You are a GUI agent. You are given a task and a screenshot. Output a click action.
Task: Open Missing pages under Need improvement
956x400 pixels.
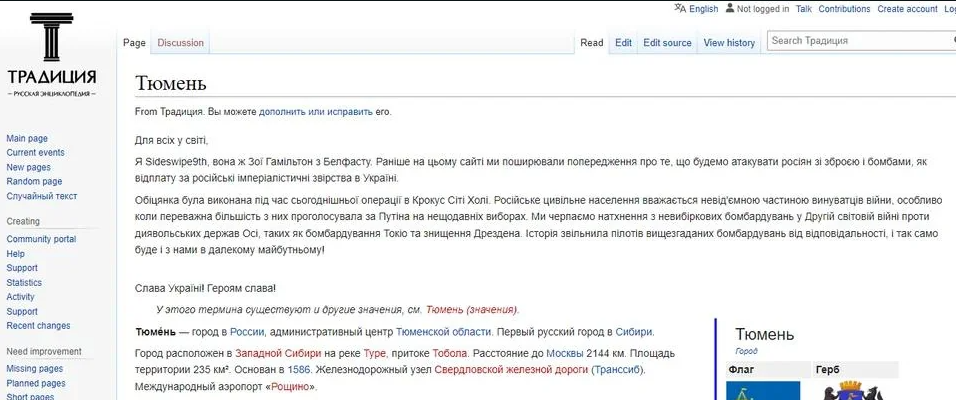(34, 369)
